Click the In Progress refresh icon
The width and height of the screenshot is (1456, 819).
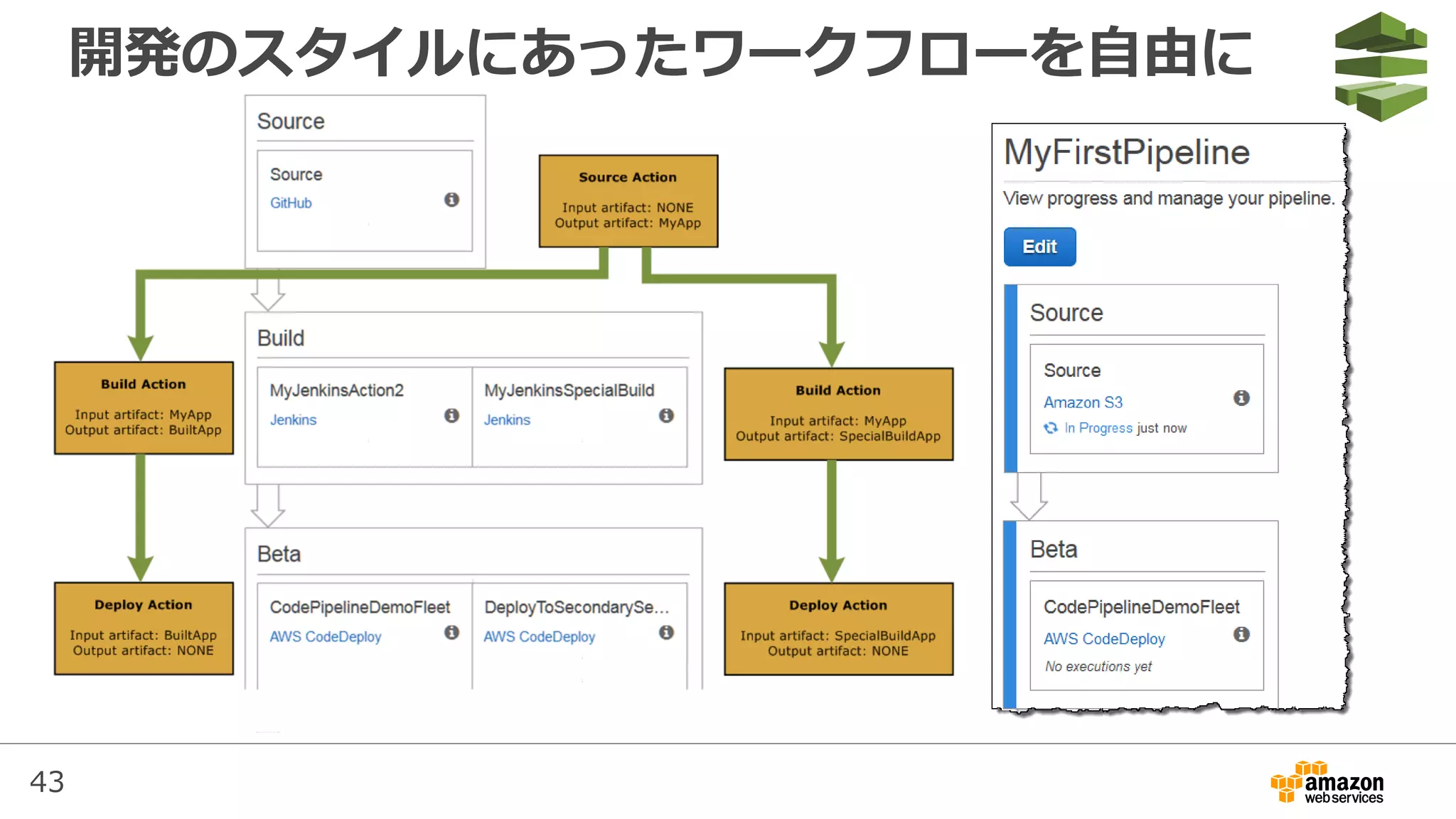(1051, 428)
